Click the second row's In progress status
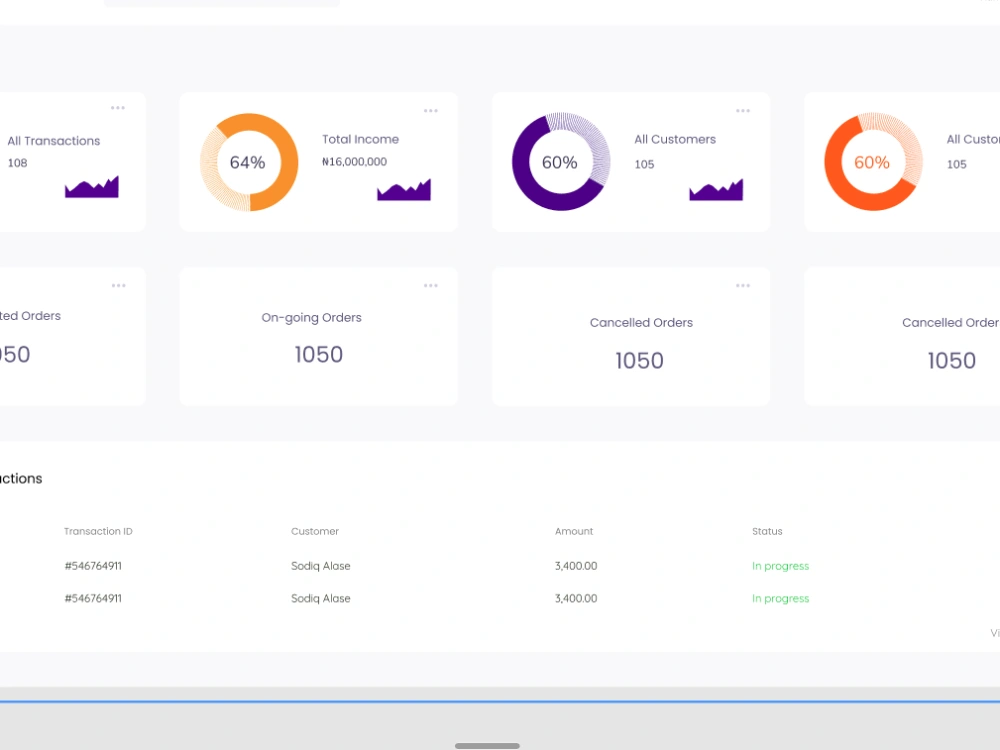 point(781,599)
